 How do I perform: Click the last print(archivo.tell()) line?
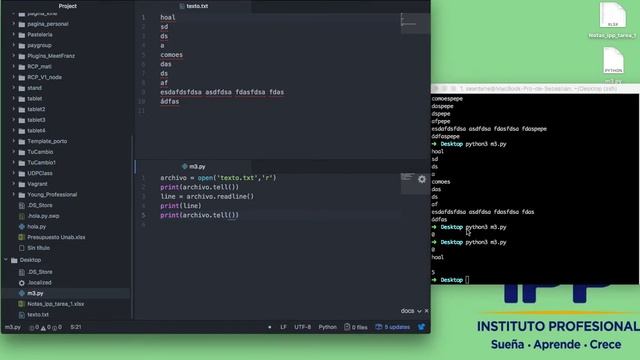(199, 215)
